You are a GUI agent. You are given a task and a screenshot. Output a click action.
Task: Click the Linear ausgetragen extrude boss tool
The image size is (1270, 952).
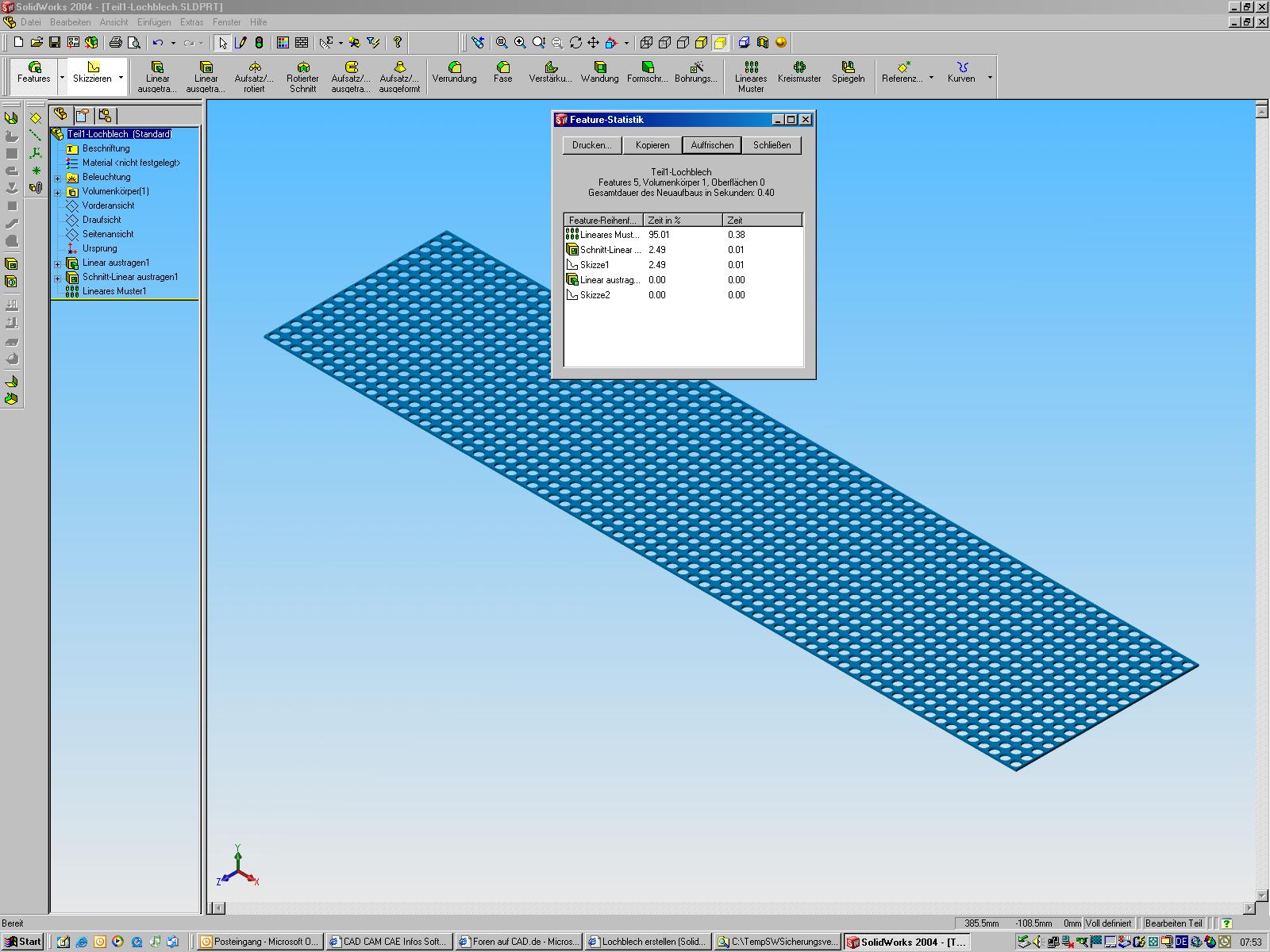pos(157,77)
